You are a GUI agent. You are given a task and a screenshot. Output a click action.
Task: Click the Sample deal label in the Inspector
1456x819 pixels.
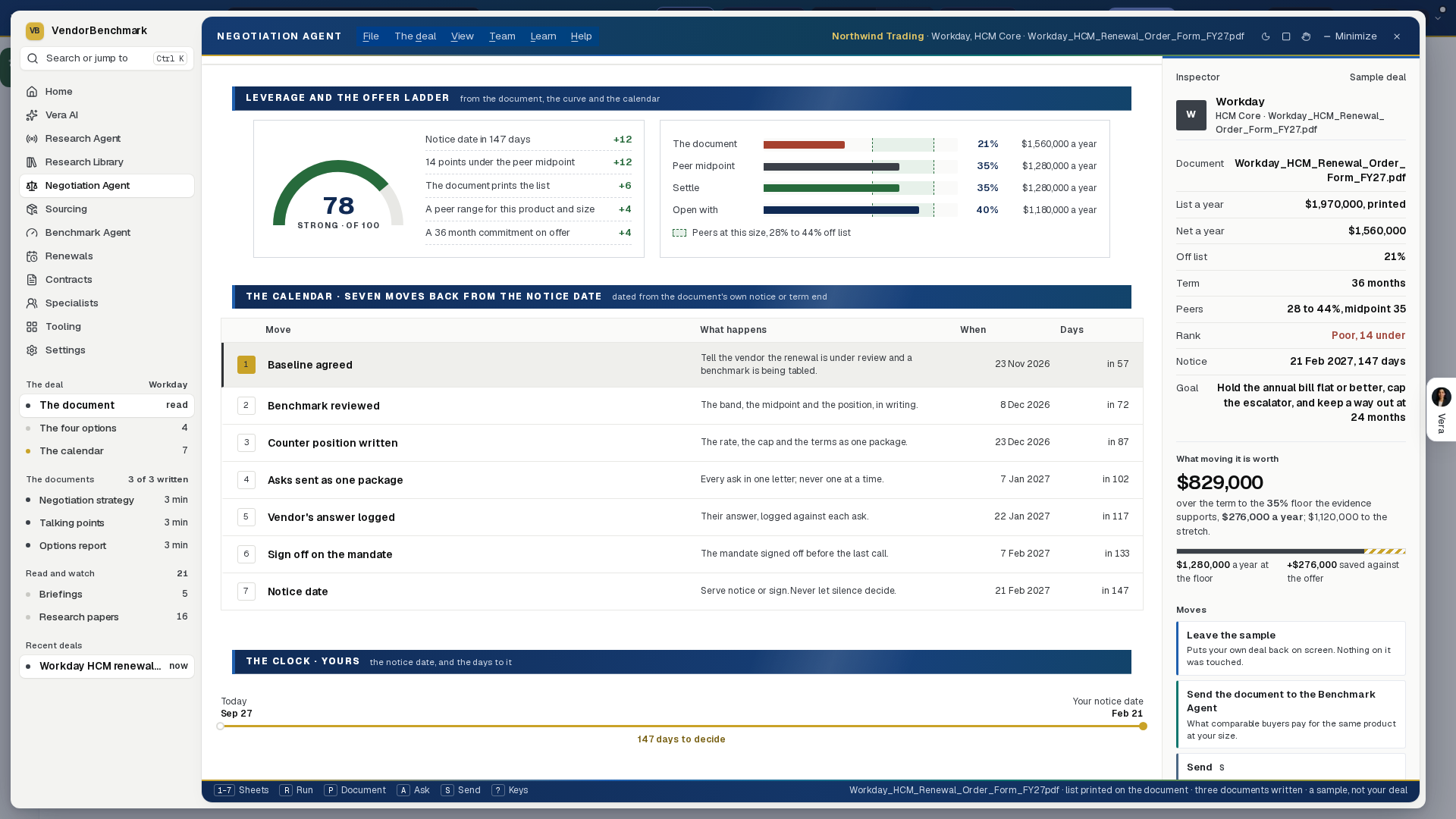tap(1377, 77)
